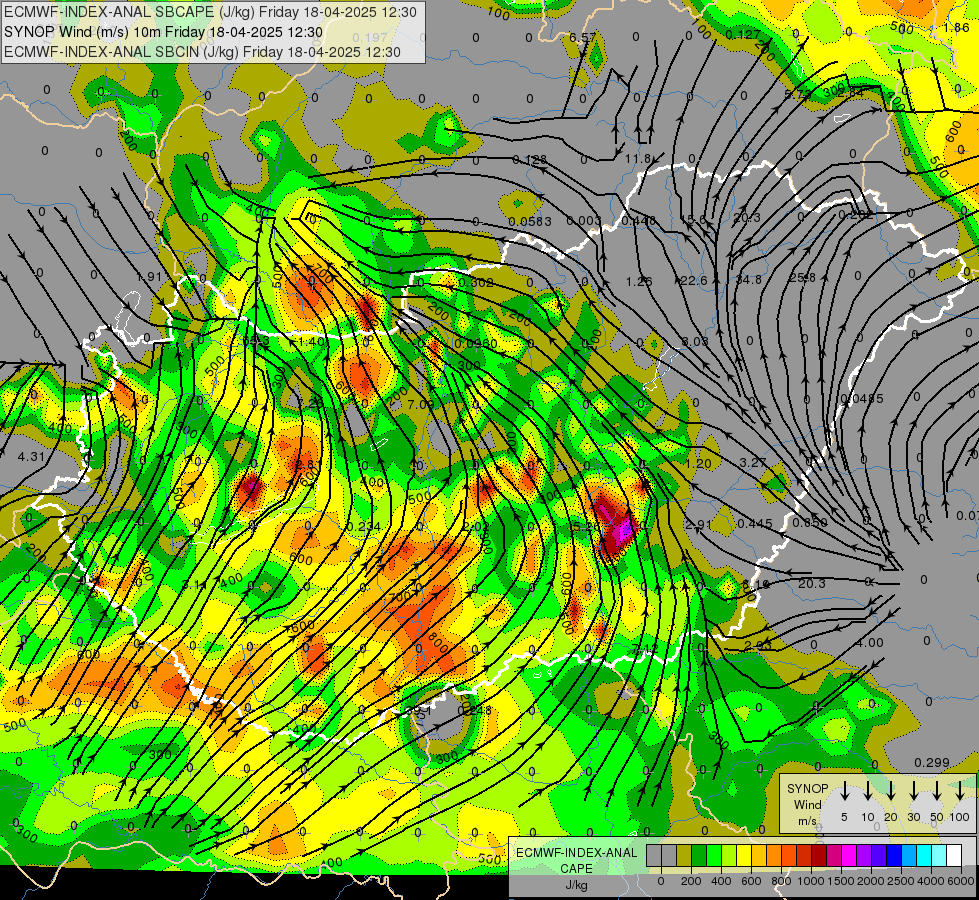The height and width of the screenshot is (900, 979).
Task: Click the 6000 tick label on CAPE scale
Action: (961, 881)
